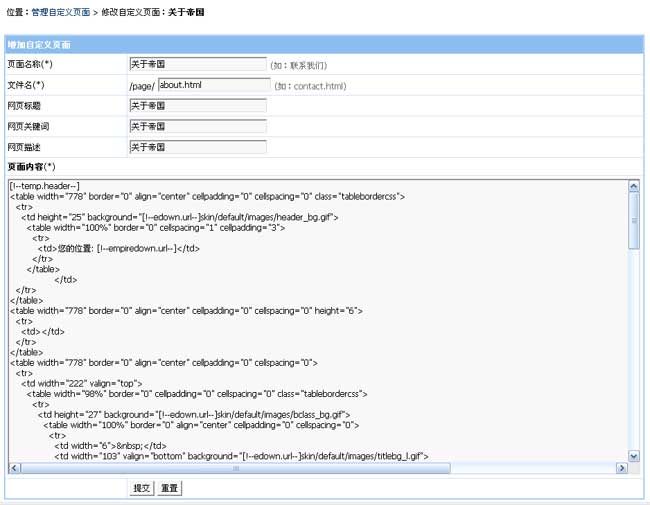Click the horizontal scrollbar's left arrow

(x=14, y=468)
